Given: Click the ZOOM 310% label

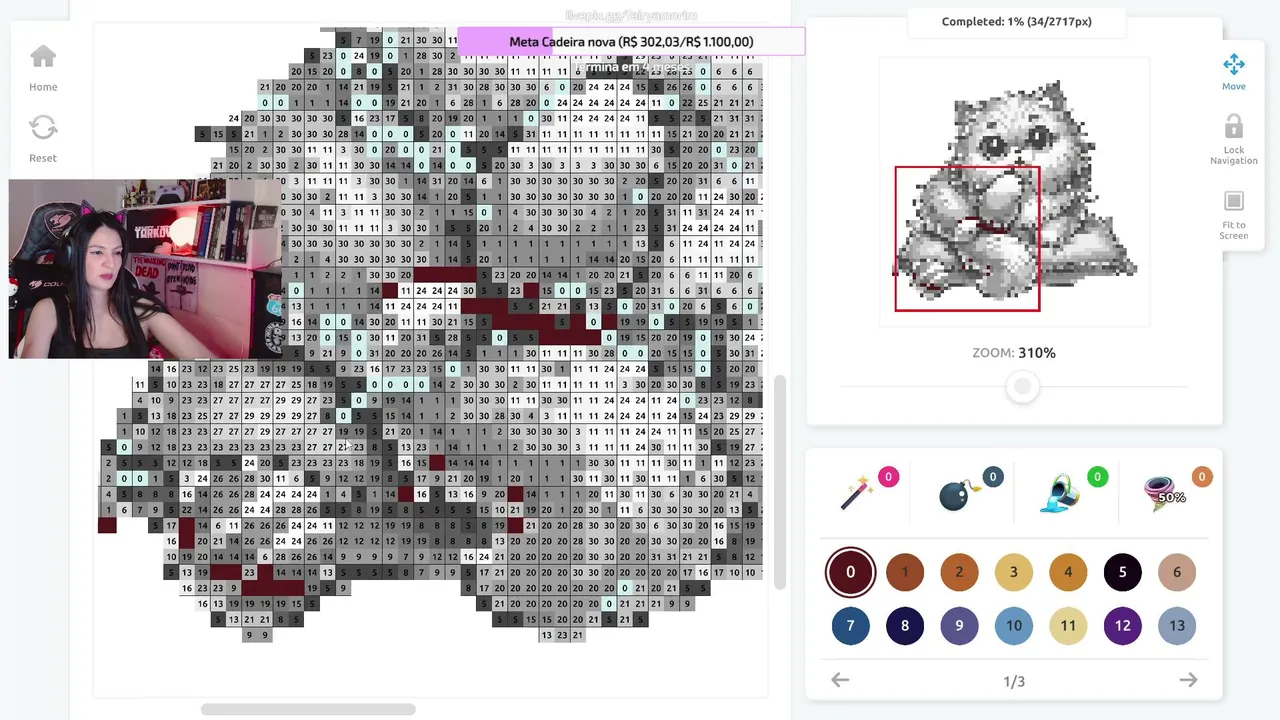Looking at the screenshot, I should 1014,353.
